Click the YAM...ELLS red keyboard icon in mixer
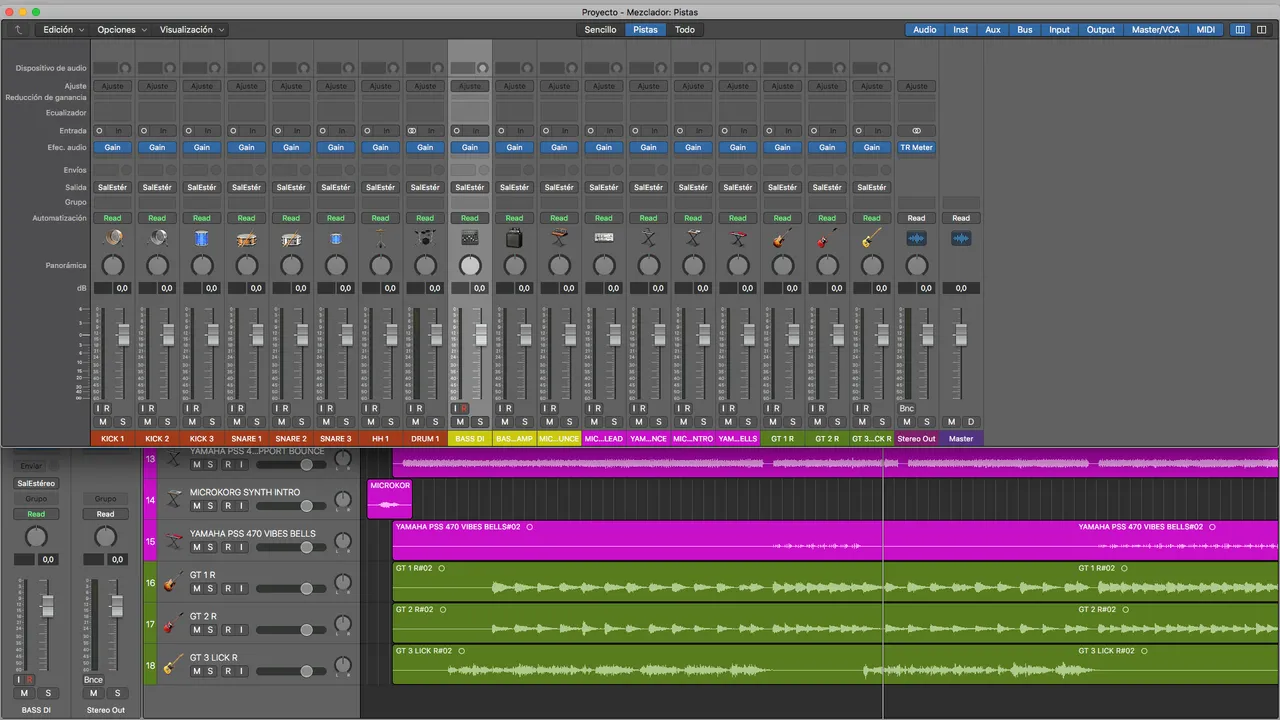 [738, 238]
